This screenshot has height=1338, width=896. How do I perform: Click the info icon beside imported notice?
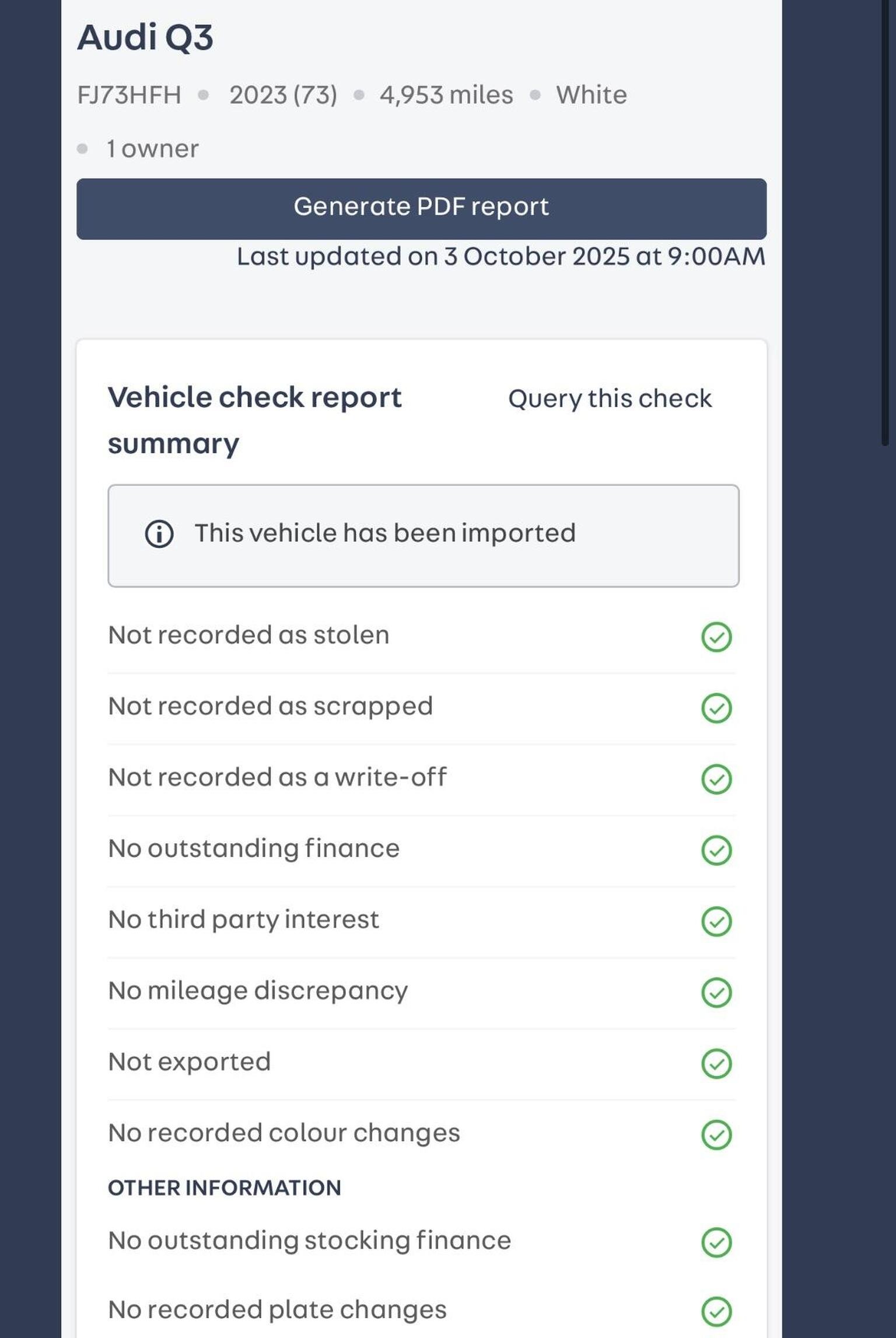159,534
